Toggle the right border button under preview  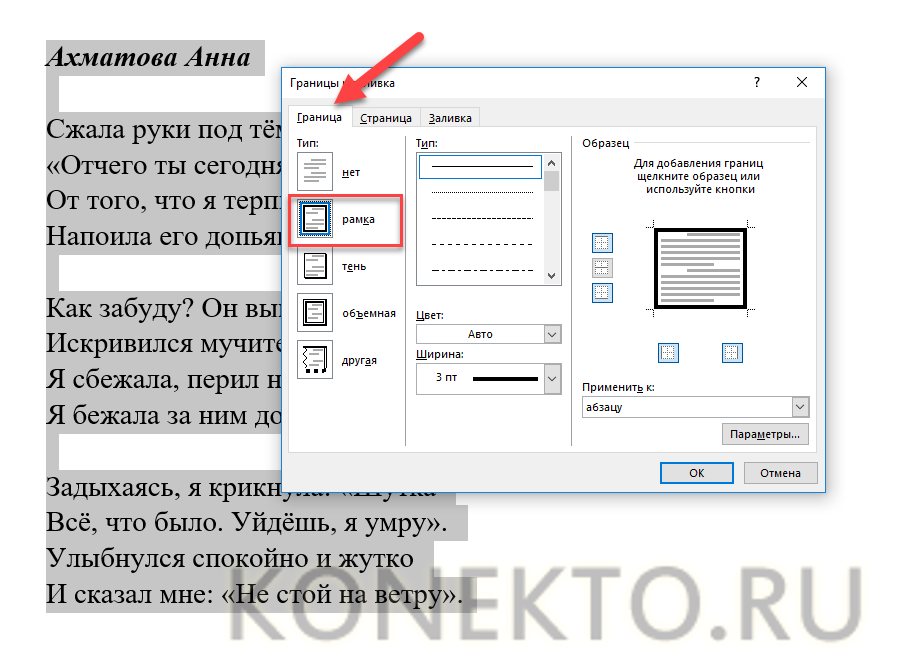click(732, 352)
